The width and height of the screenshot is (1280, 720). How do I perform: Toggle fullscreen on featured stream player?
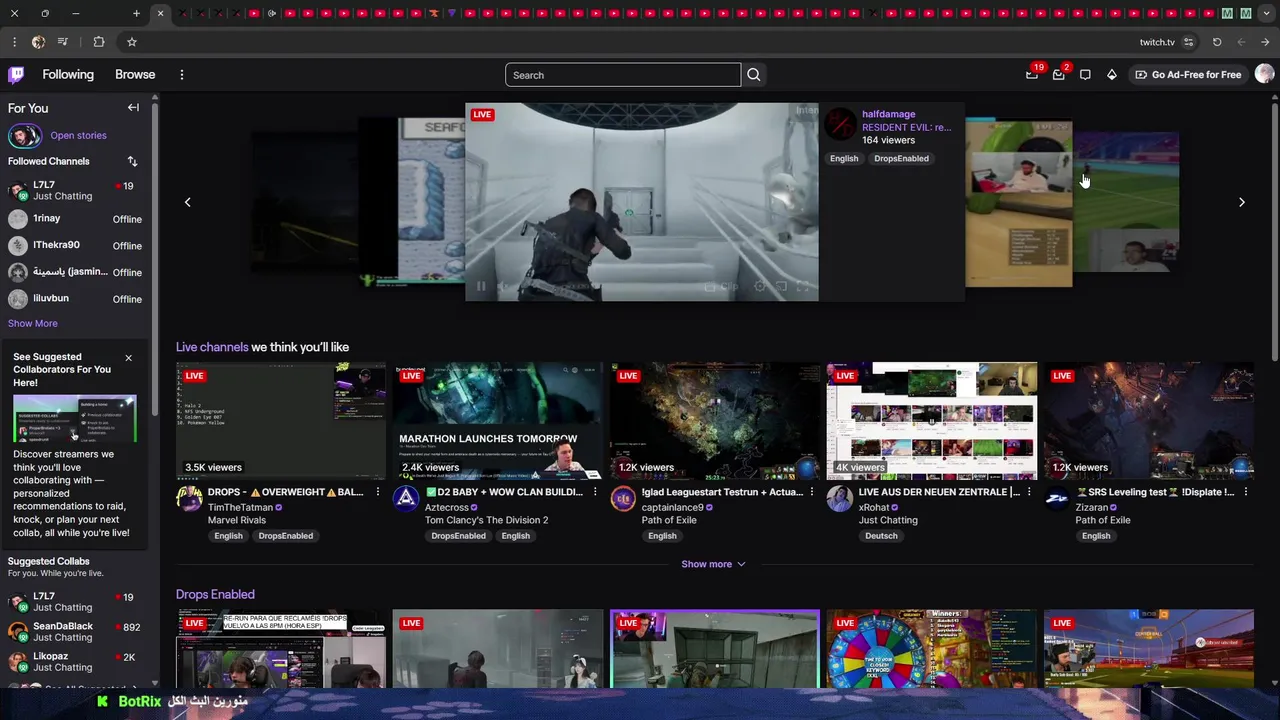802,287
